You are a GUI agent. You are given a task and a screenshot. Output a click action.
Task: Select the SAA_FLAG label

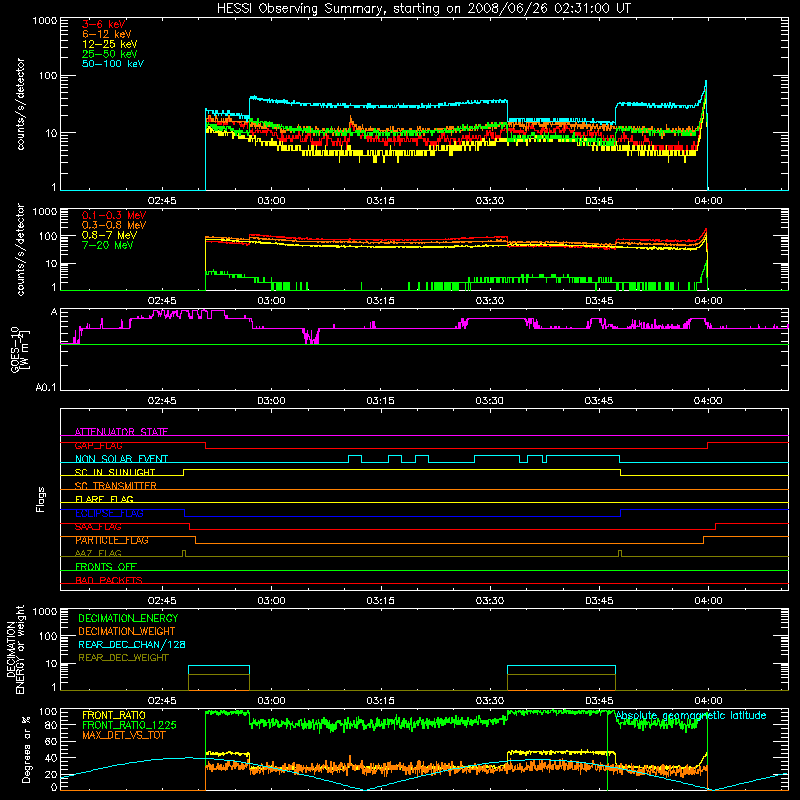point(98,527)
